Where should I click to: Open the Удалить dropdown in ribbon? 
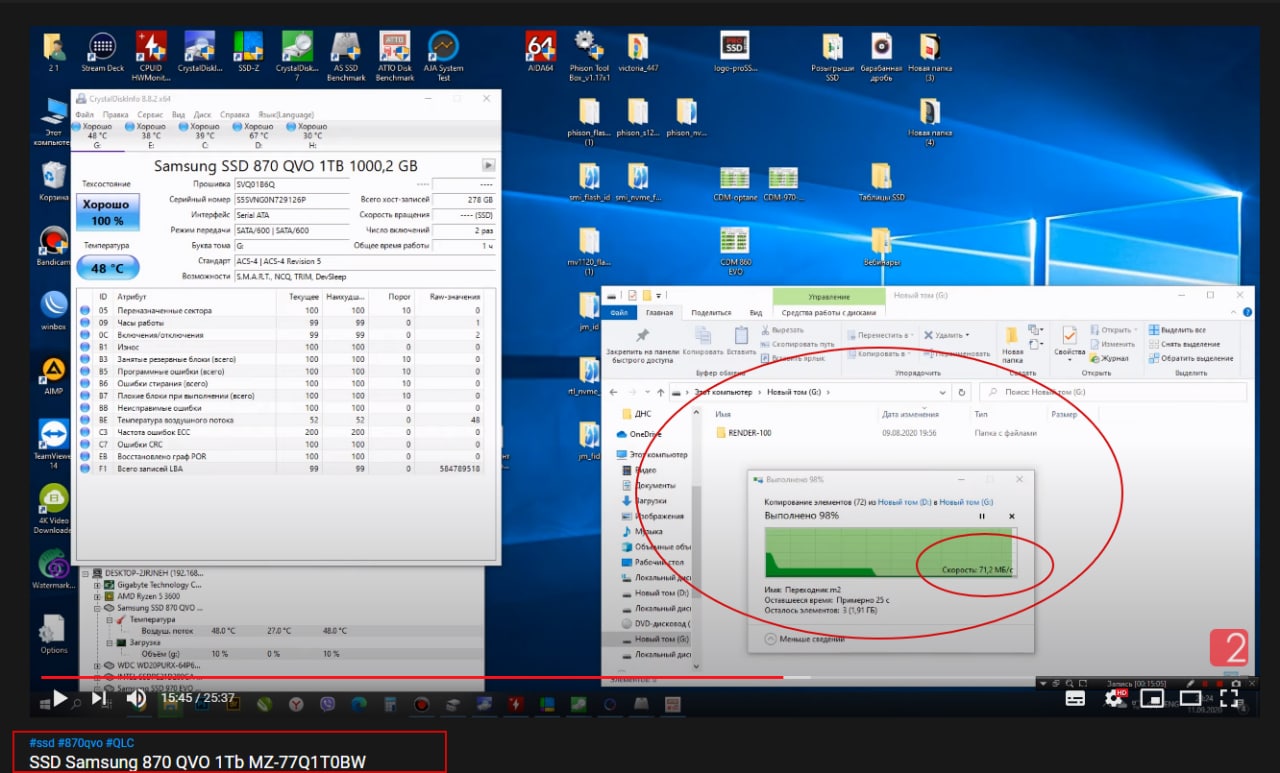pos(949,335)
